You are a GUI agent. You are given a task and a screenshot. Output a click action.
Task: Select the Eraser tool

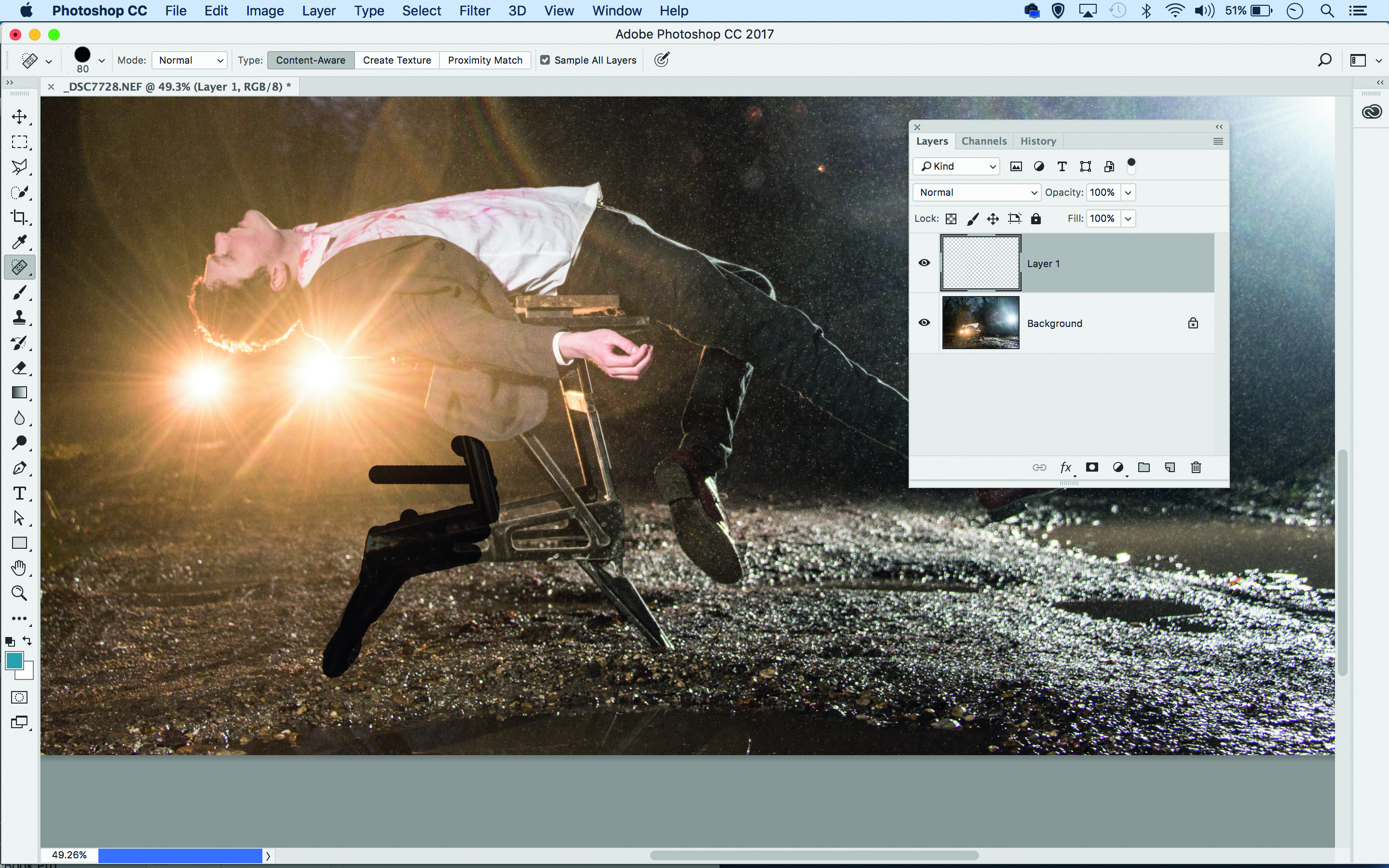[x=19, y=368]
